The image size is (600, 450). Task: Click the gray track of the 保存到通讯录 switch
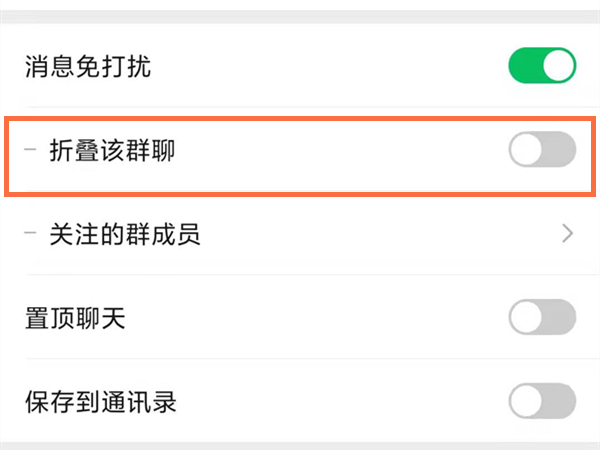560,402
